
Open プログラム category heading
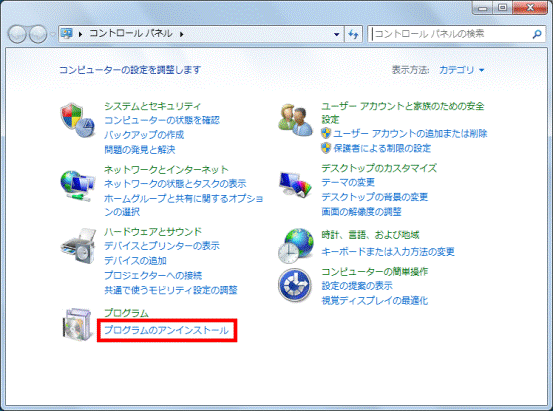[126, 313]
